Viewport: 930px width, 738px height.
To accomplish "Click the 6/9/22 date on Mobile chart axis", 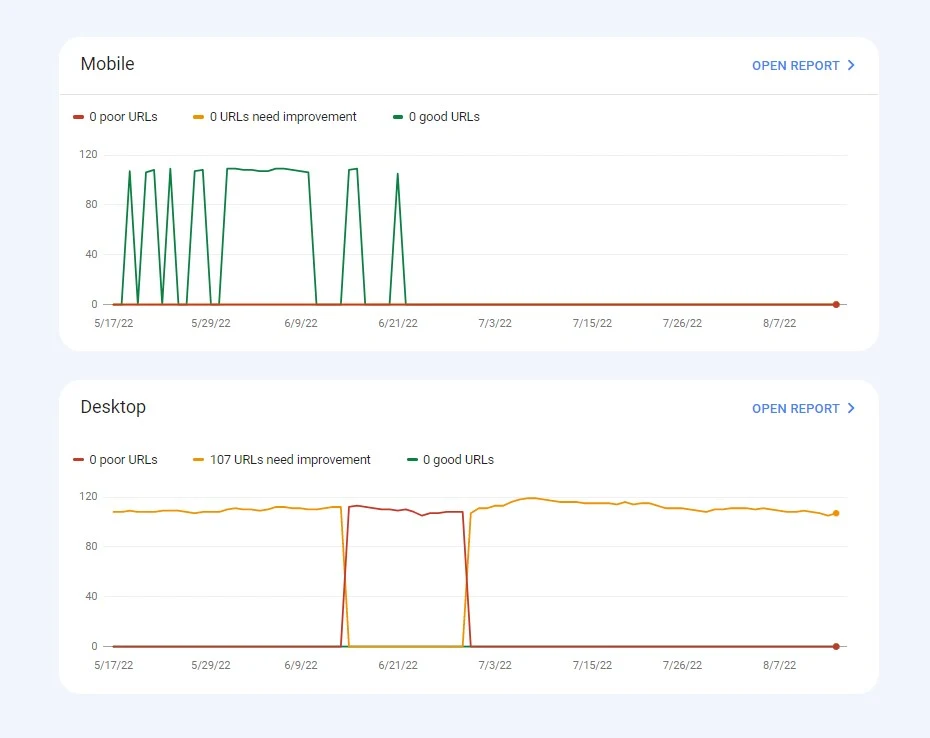I will click(x=301, y=323).
